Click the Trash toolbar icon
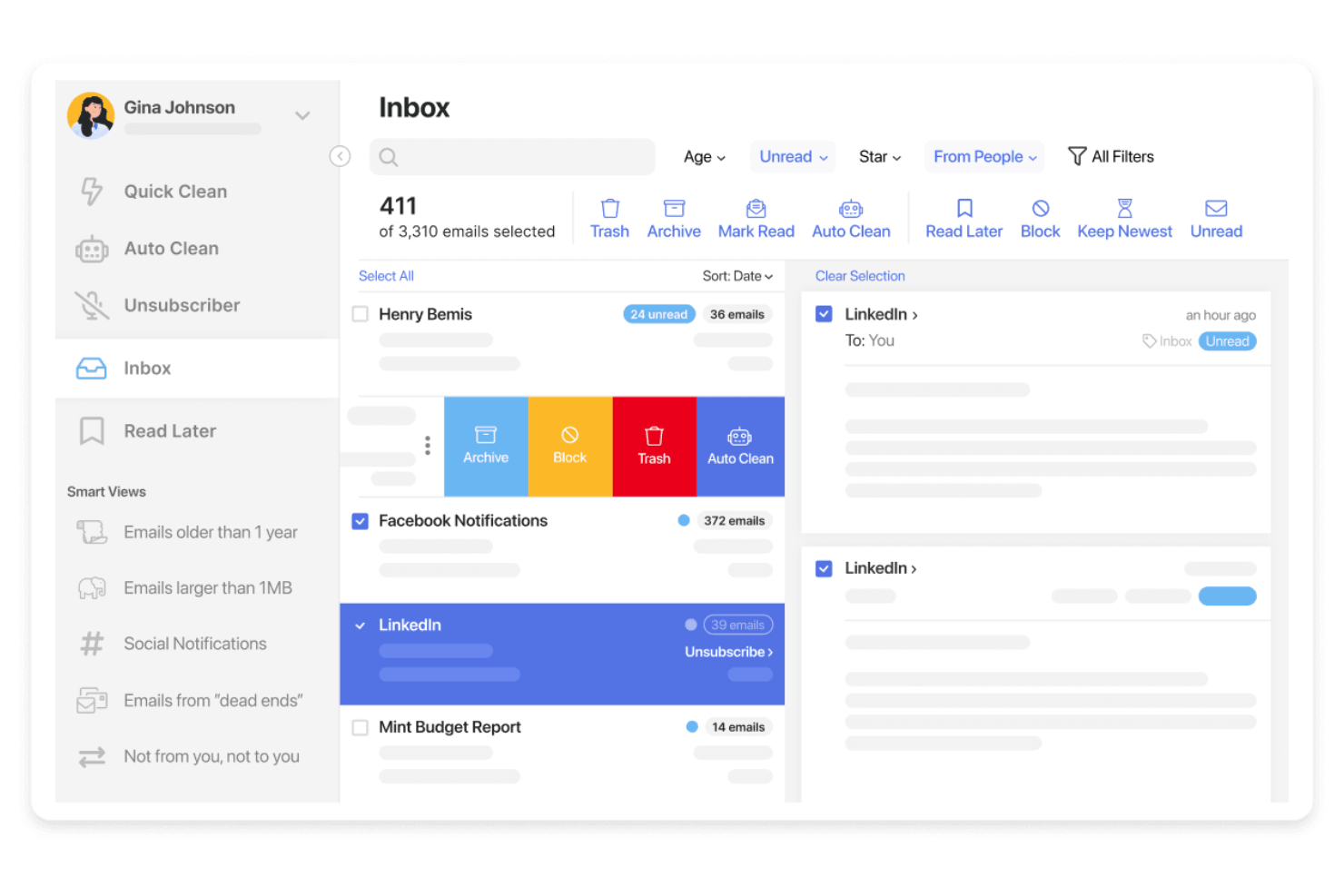This screenshot has width=1344, height=896. point(609,217)
